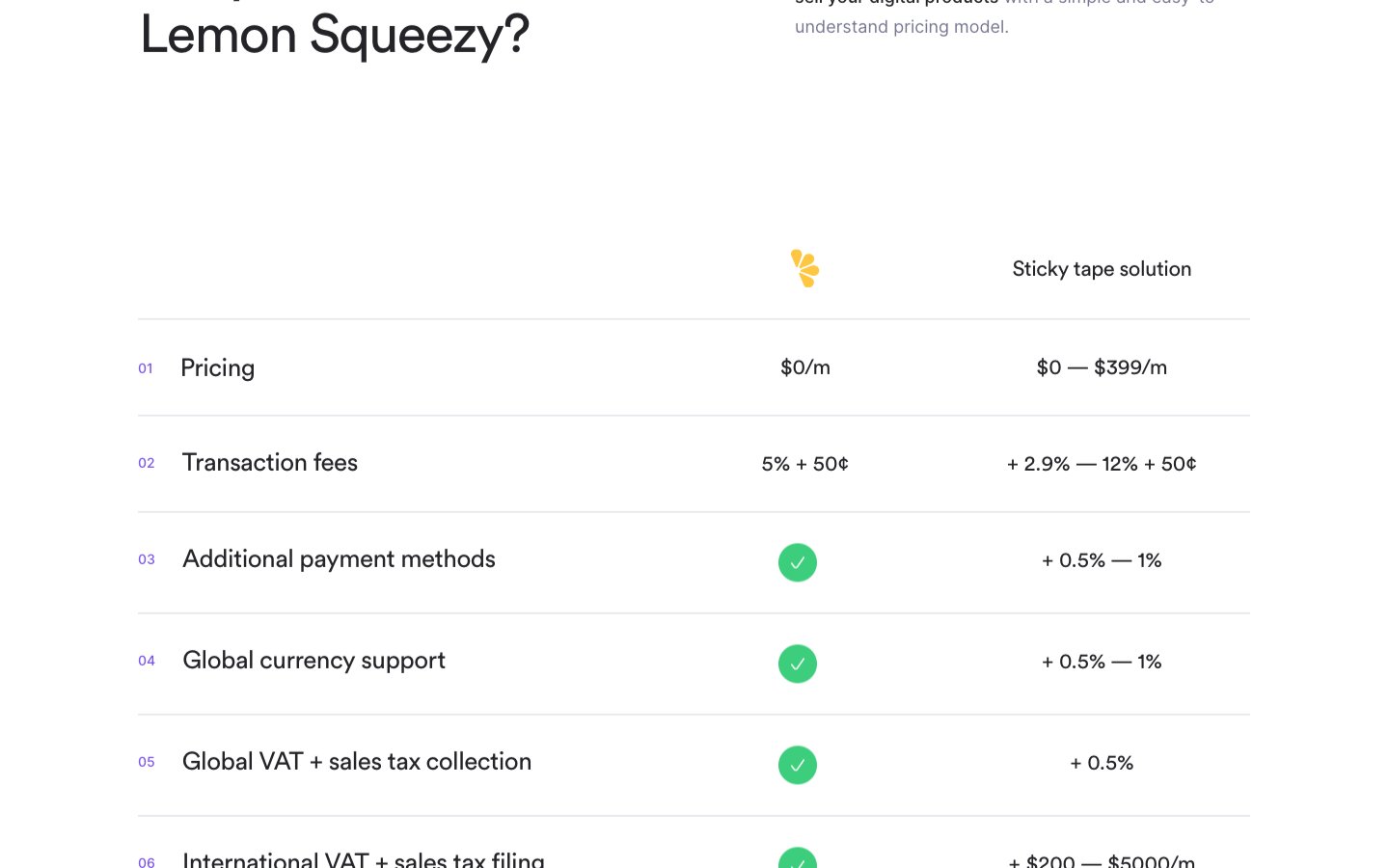Click "Global VAT + sales tax collection" label
The width and height of the screenshot is (1389, 868).
click(357, 762)
